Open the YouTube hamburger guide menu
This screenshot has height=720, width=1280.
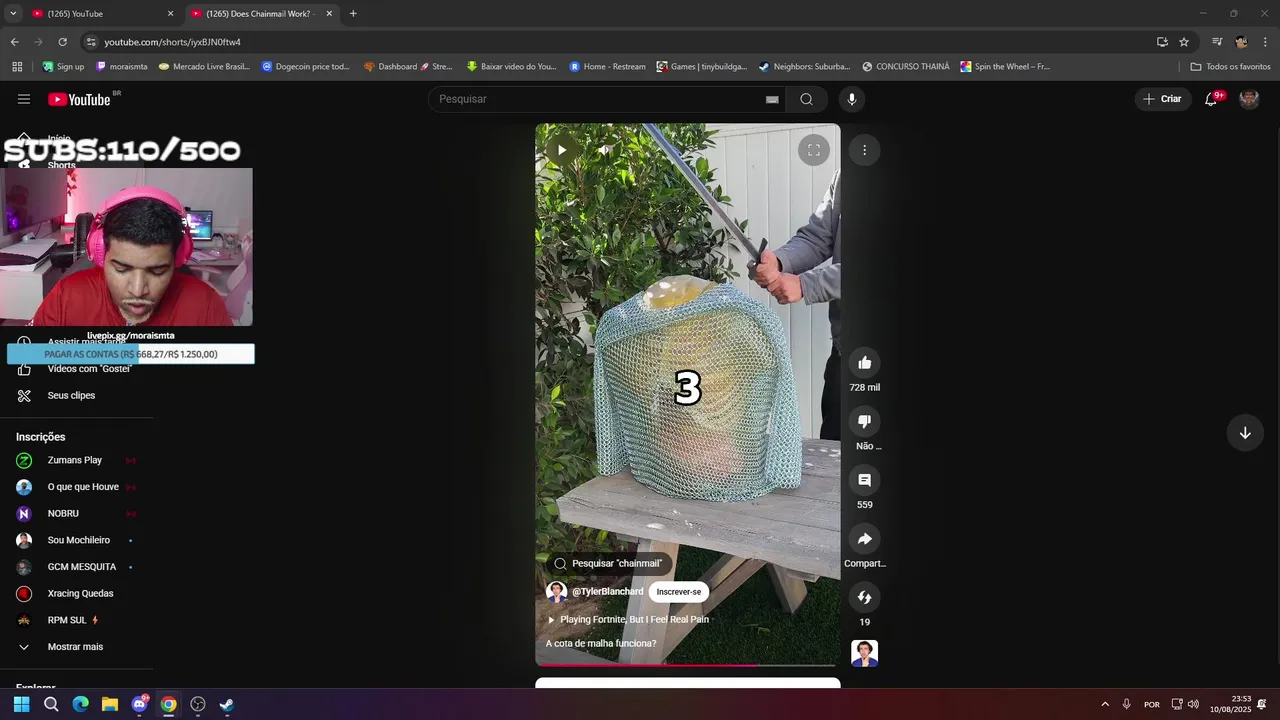point(24,99)
